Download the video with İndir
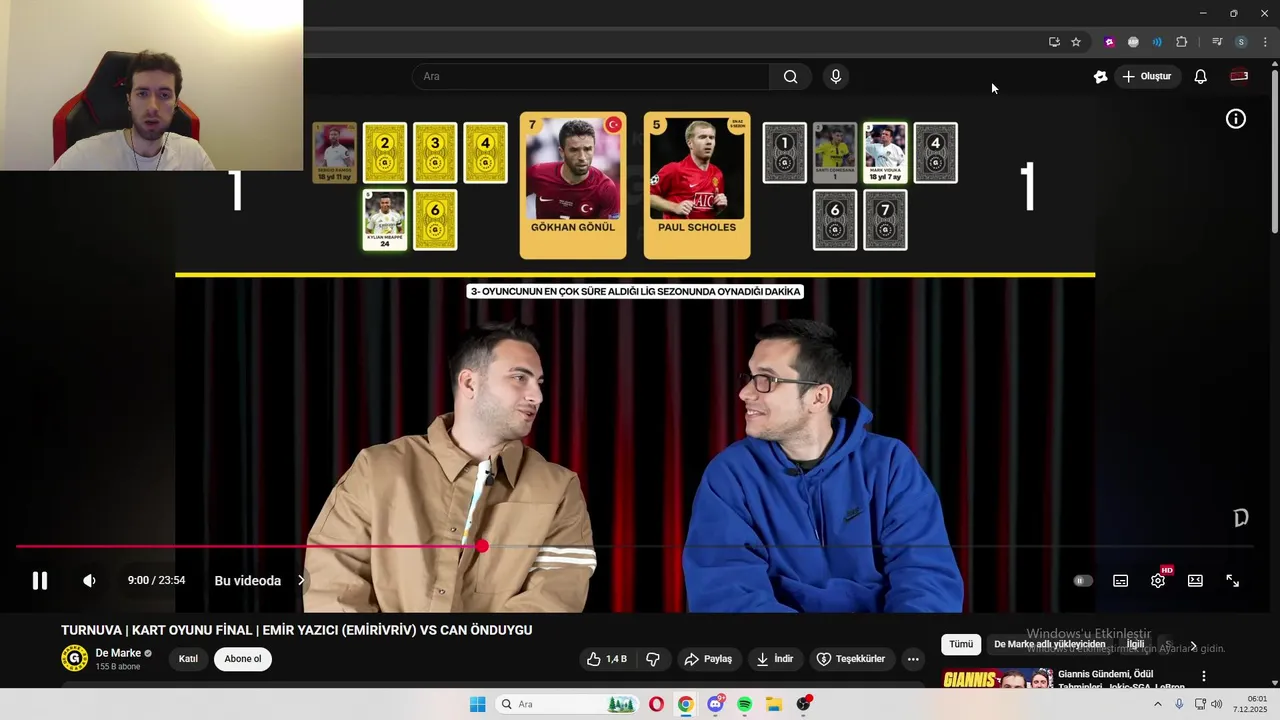 pyautogui.click(x=774, y=659)
